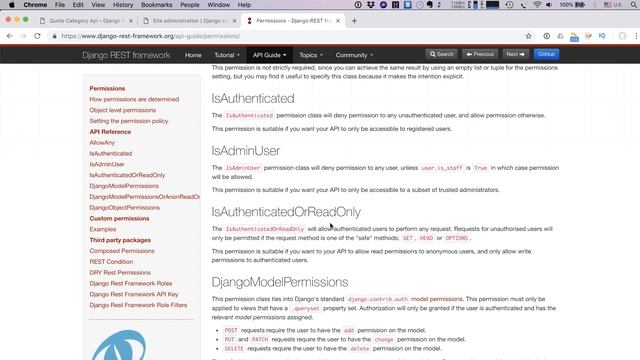640x360 pixels.
Task: Open REST Condition sidebar link
Action: tap(111, 262)
